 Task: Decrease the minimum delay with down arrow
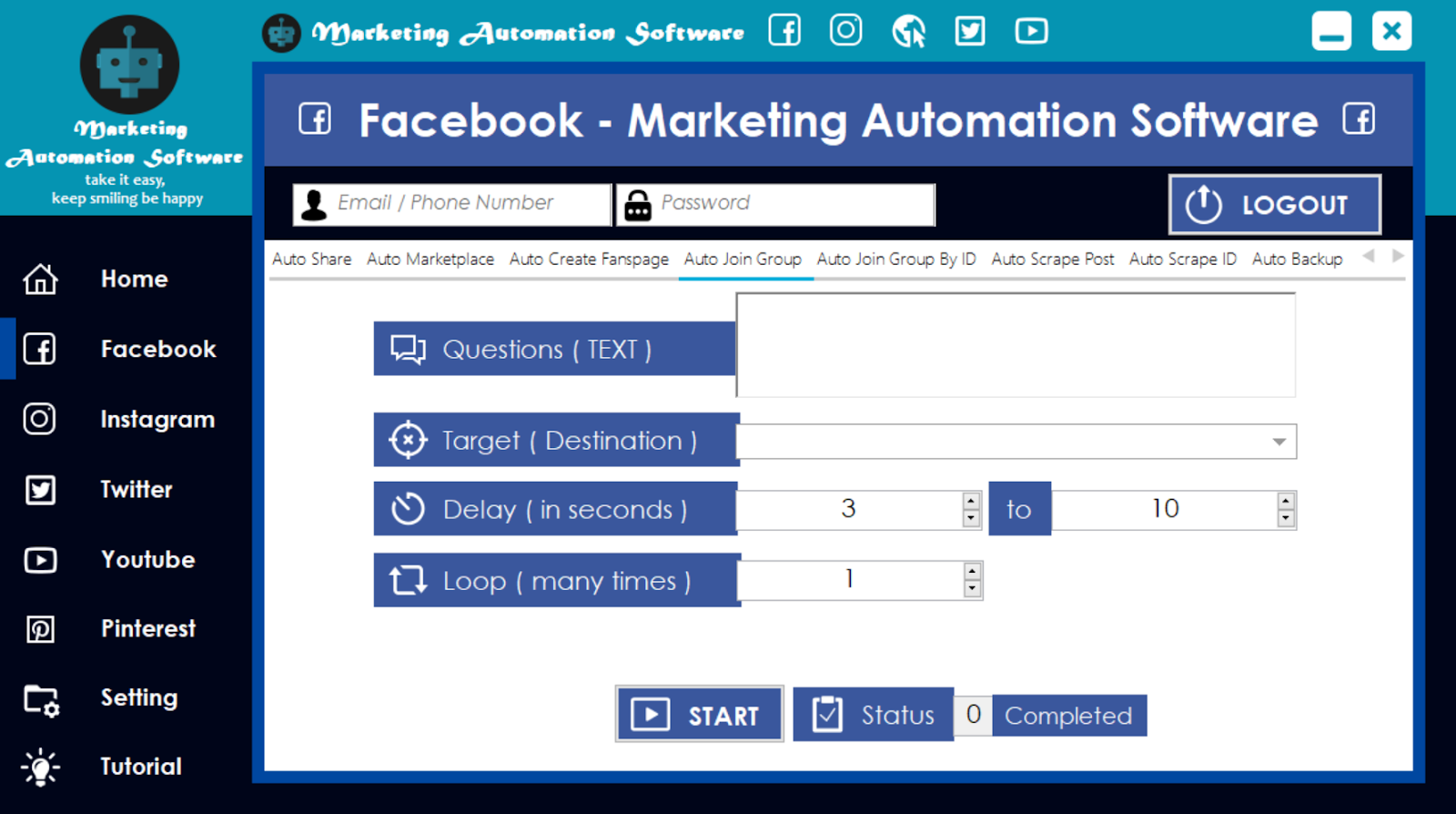click(971, 518)
